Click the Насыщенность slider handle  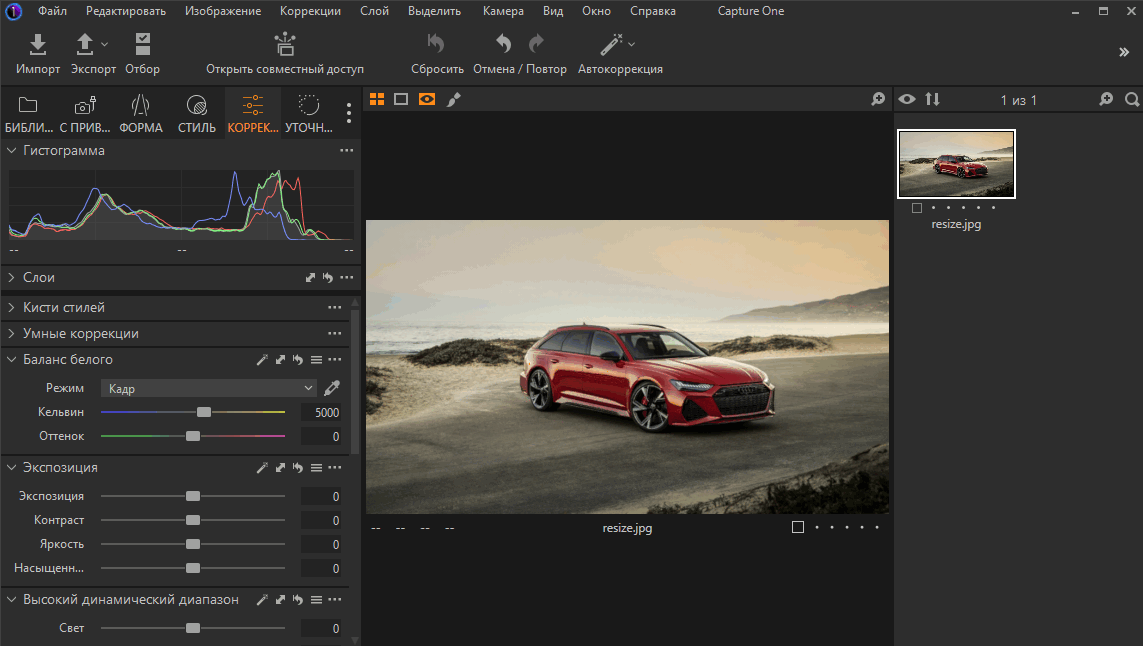193,568
